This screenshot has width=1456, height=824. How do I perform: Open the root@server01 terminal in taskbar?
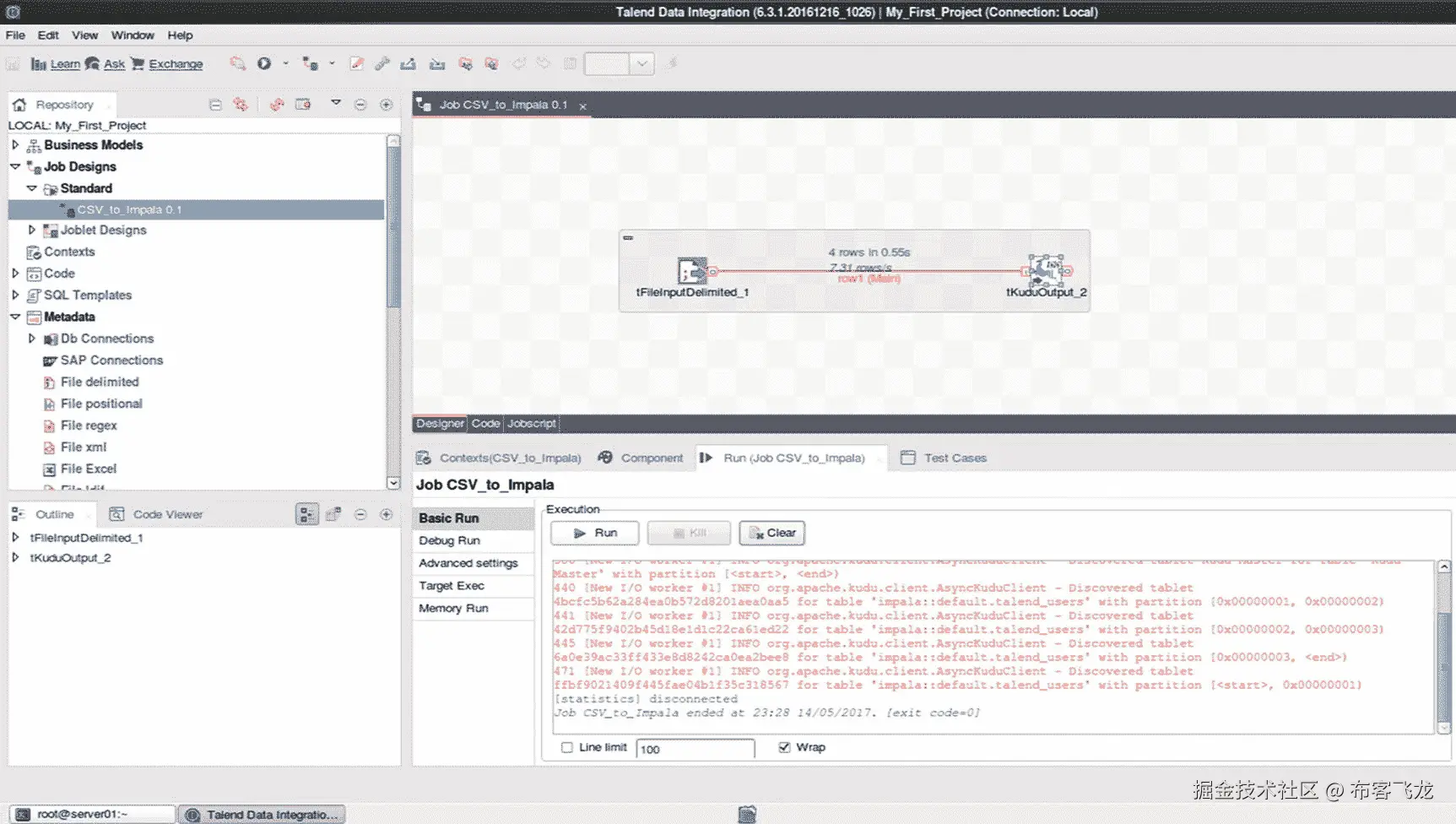[x=92, y=814]
